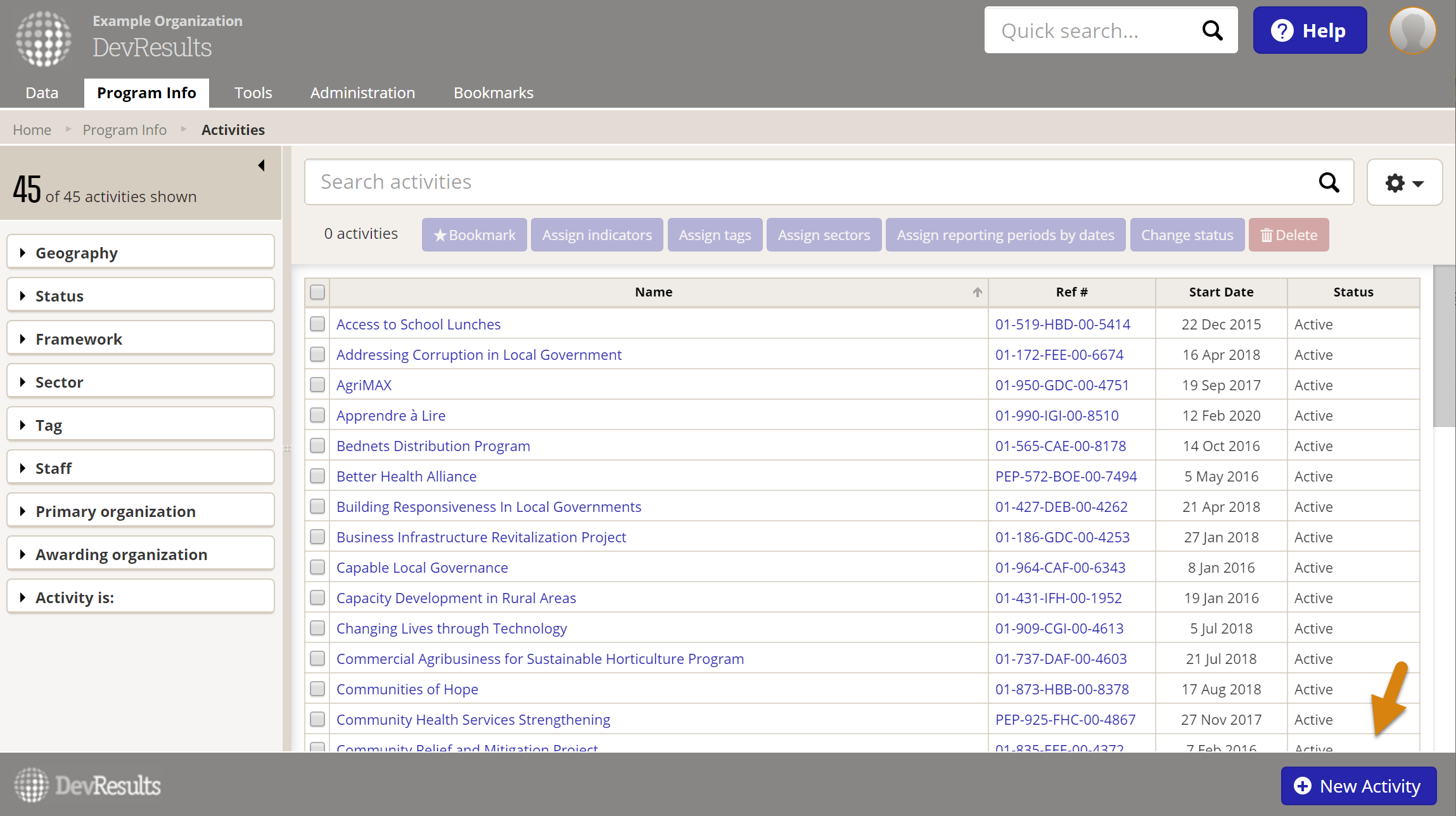Viewport: 1456px width, 816px height.
Task: Collapse the filter sidebar arrow
Action: (x=261, y=165)
